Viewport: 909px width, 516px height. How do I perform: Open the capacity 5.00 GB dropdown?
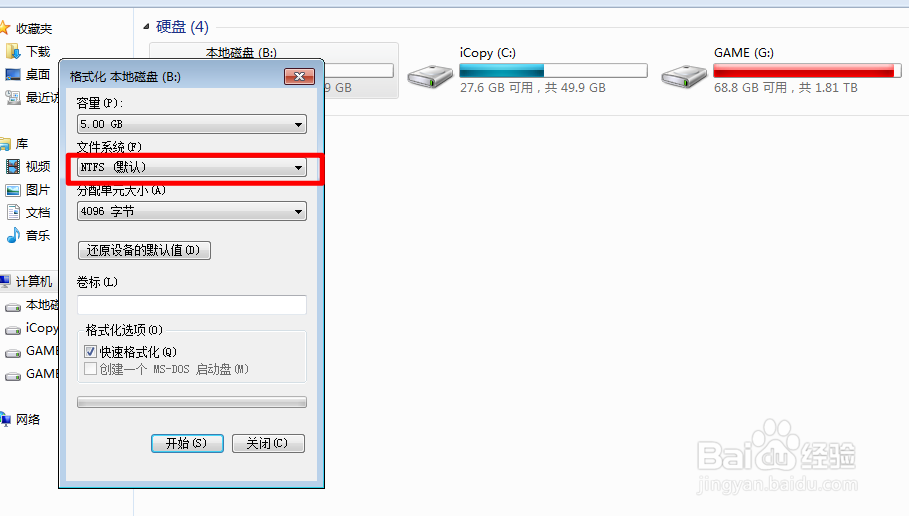point(192,124)
